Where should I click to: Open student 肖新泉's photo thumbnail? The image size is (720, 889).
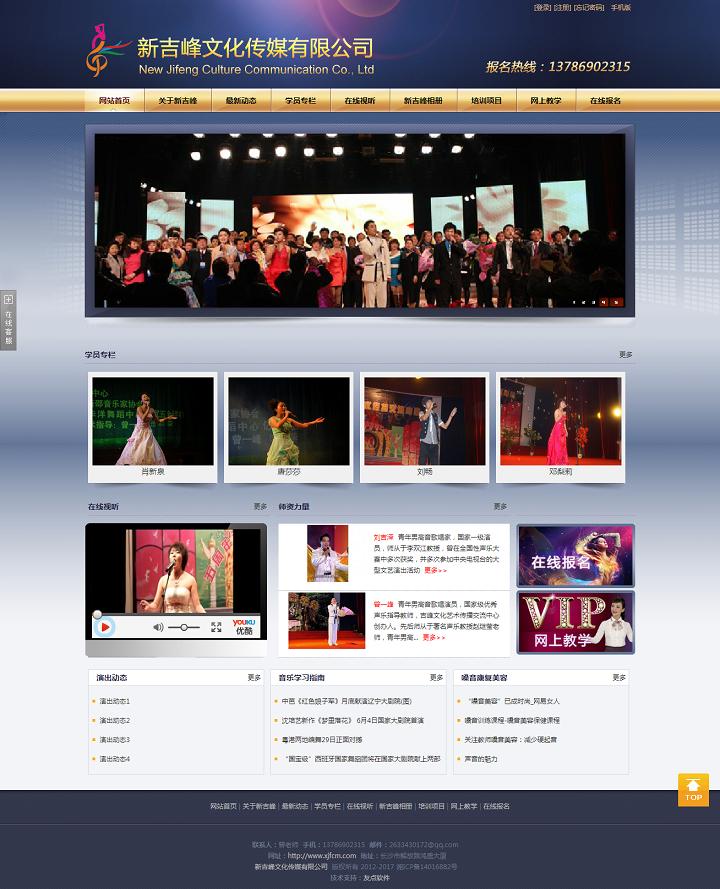(153, 421)
